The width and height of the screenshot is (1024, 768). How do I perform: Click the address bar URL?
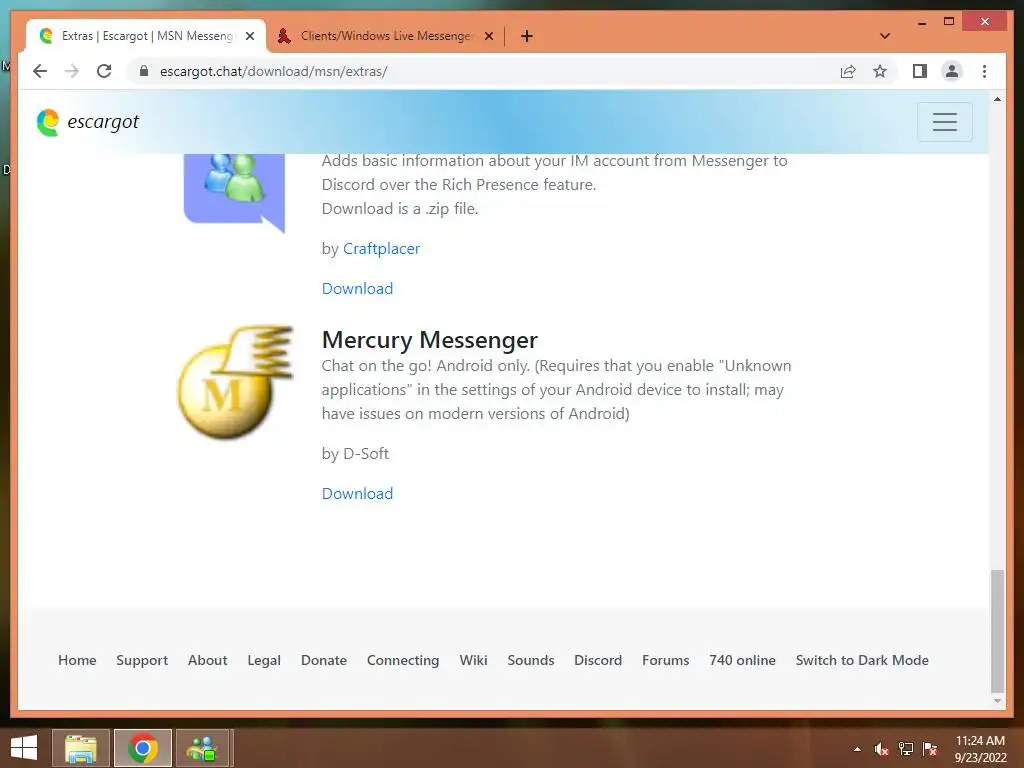pos(274,71)
